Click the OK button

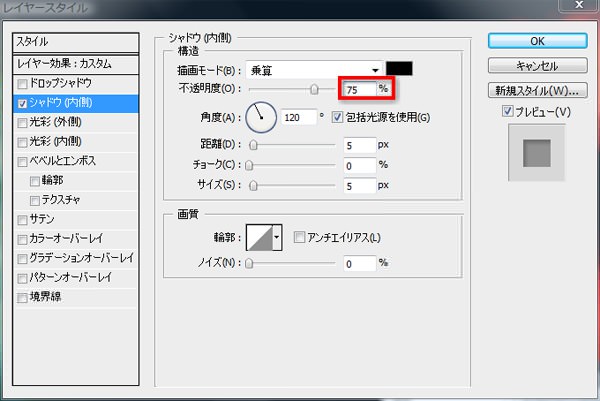point(537,41)
